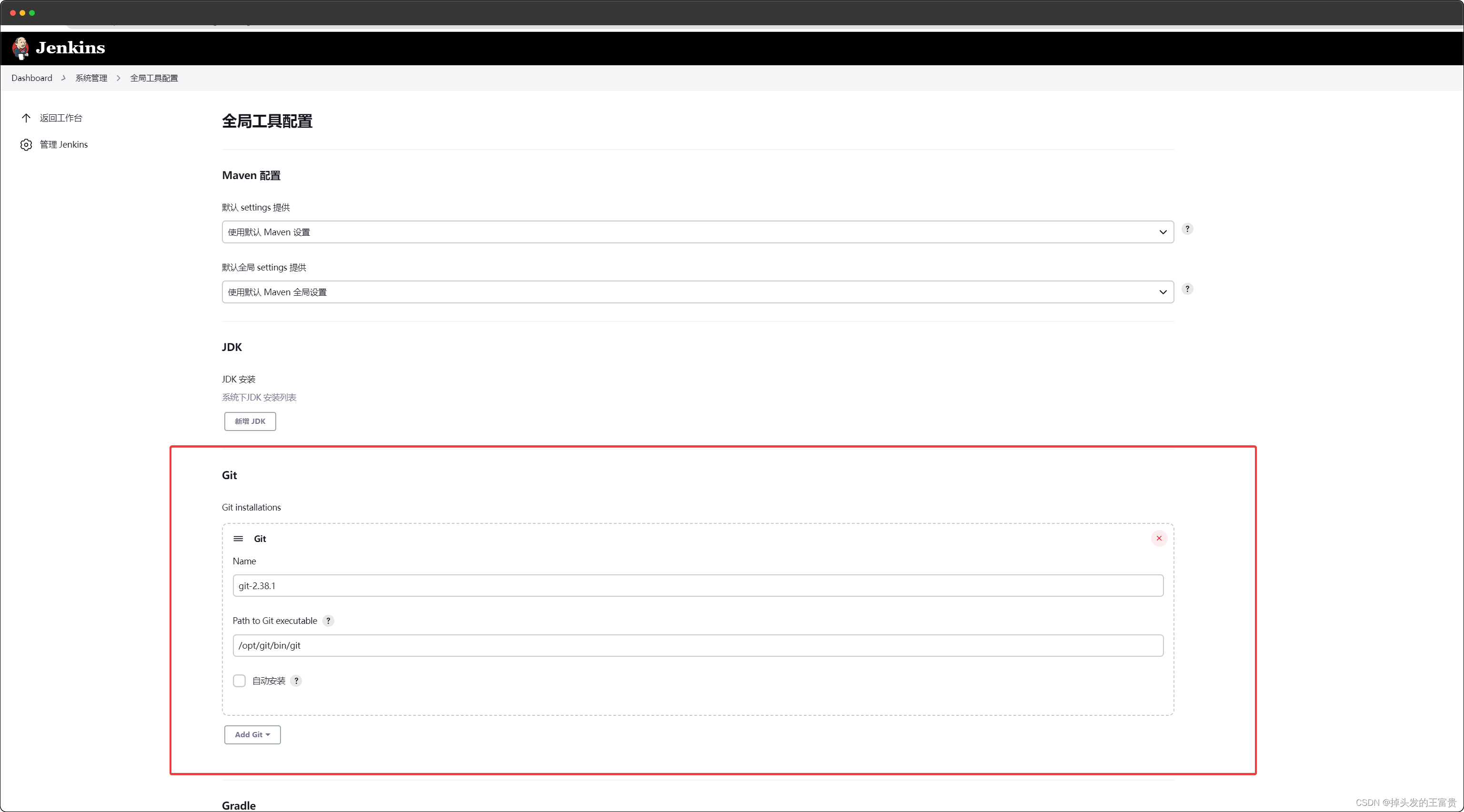Viewport: 1464px width, 812px height.
Task: Click the 新增 JDK button
Action: point(250,420)
